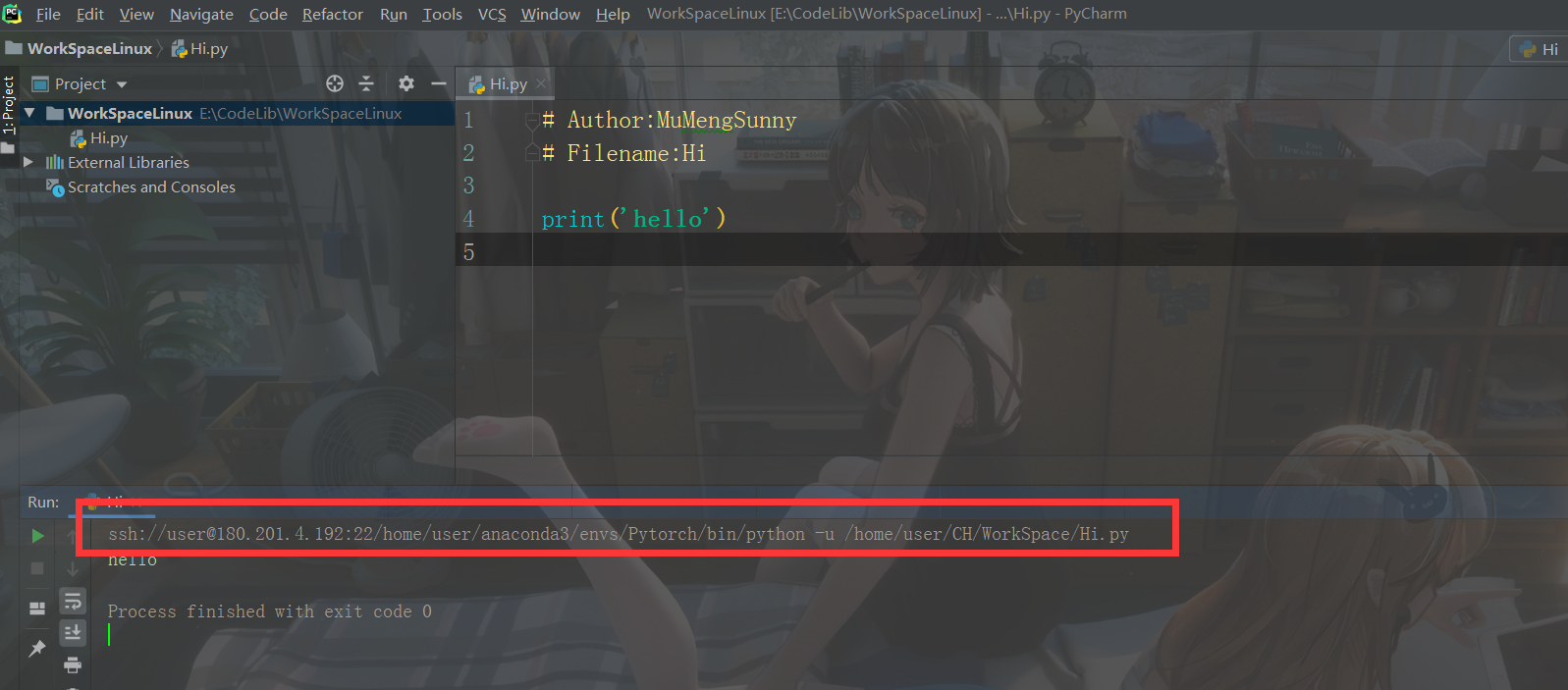Click 'Process finished with exit code 0' text

tap(270, 611)
